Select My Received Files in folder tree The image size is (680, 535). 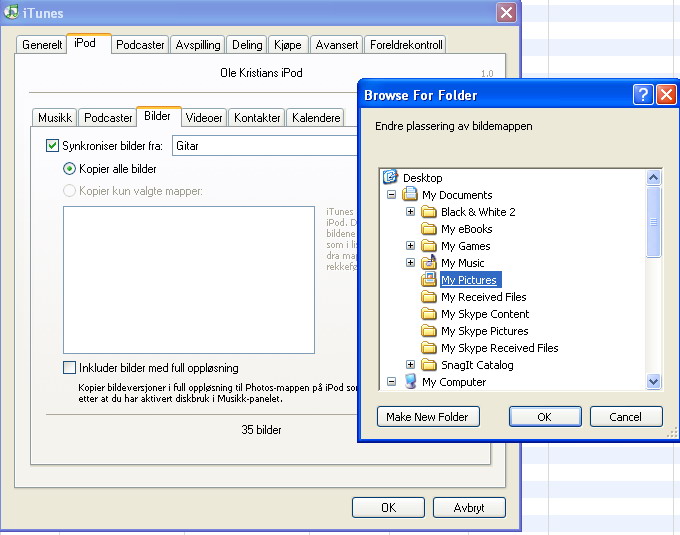(484, 297)
